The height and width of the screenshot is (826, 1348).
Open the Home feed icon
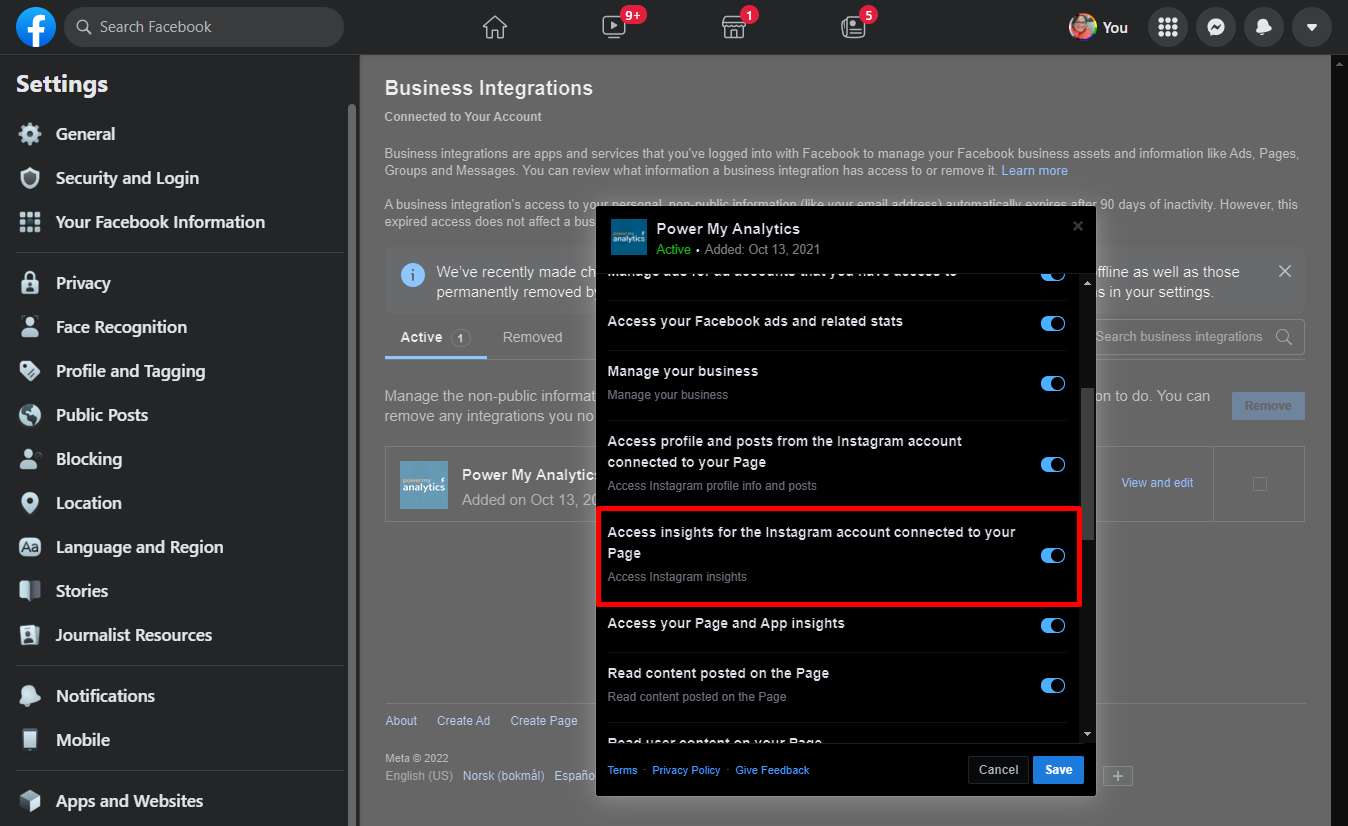[x=495, y=27]
